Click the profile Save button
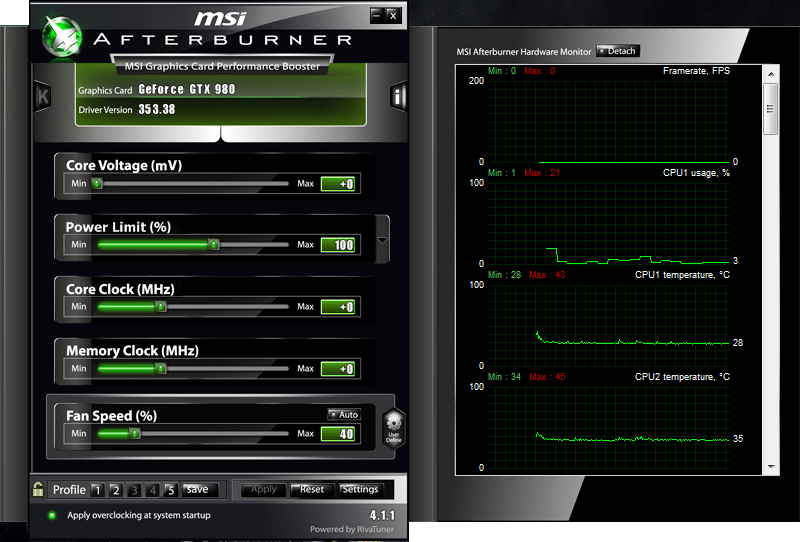The image size is (801, 542). click(200, 490)
